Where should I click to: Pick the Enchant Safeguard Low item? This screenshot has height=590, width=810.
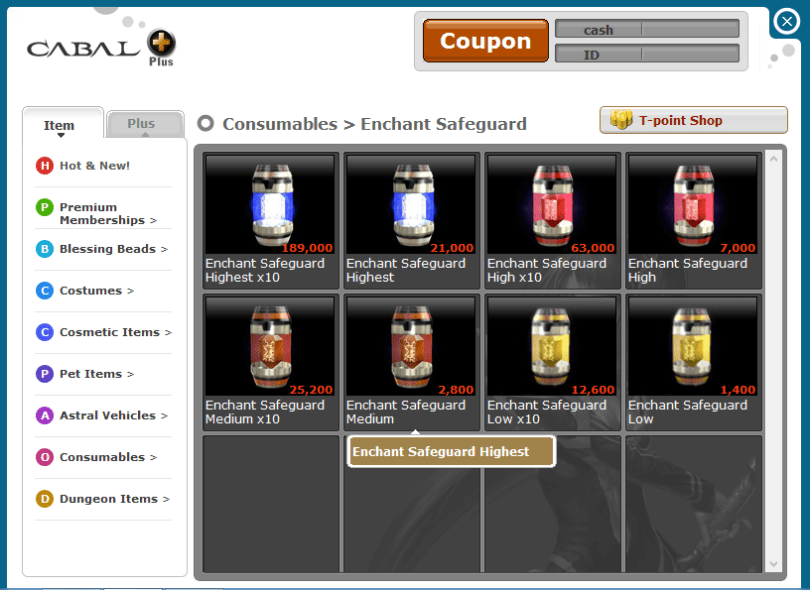[x=693, y=362]
